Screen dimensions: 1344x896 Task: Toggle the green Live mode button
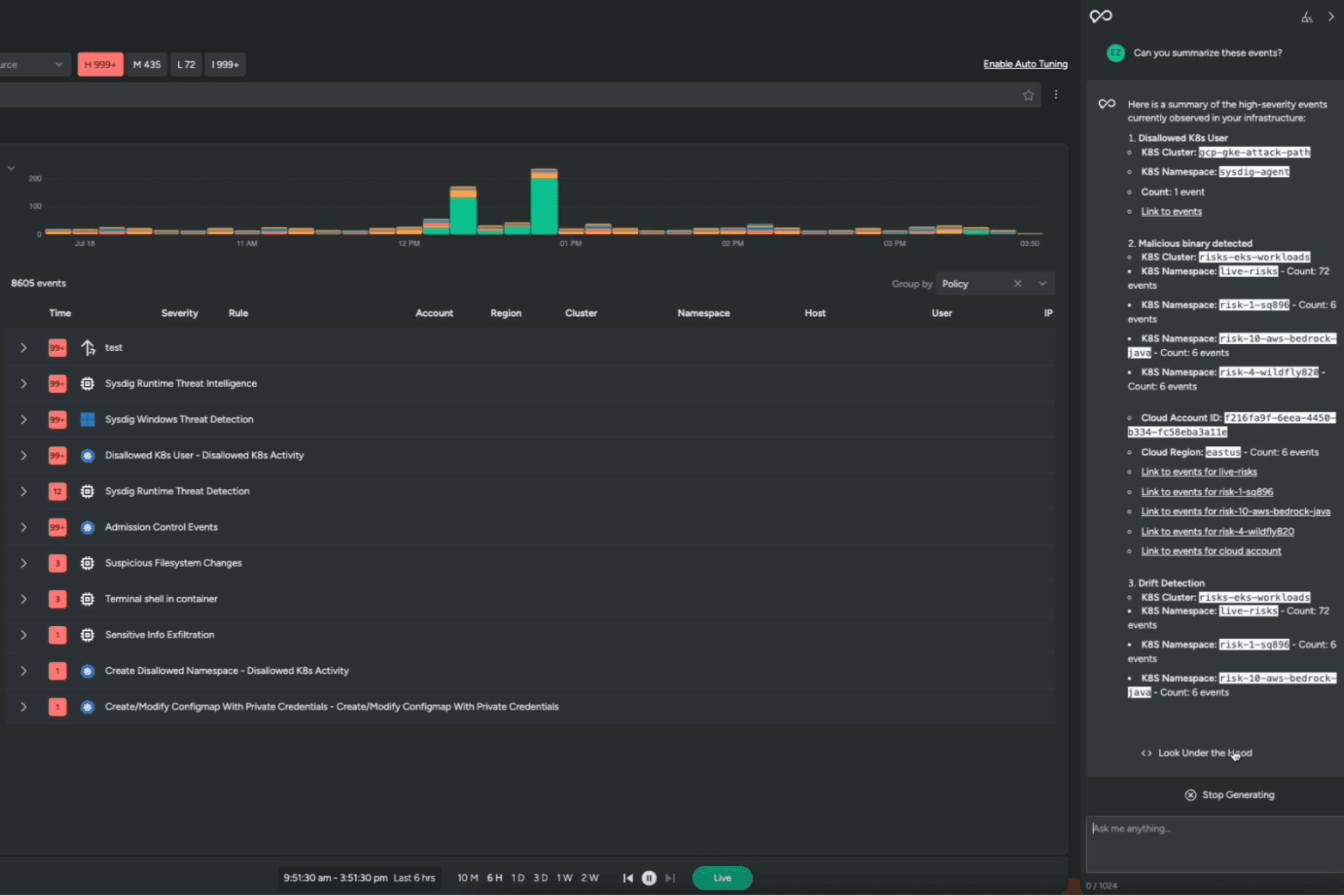pos(722,878)
